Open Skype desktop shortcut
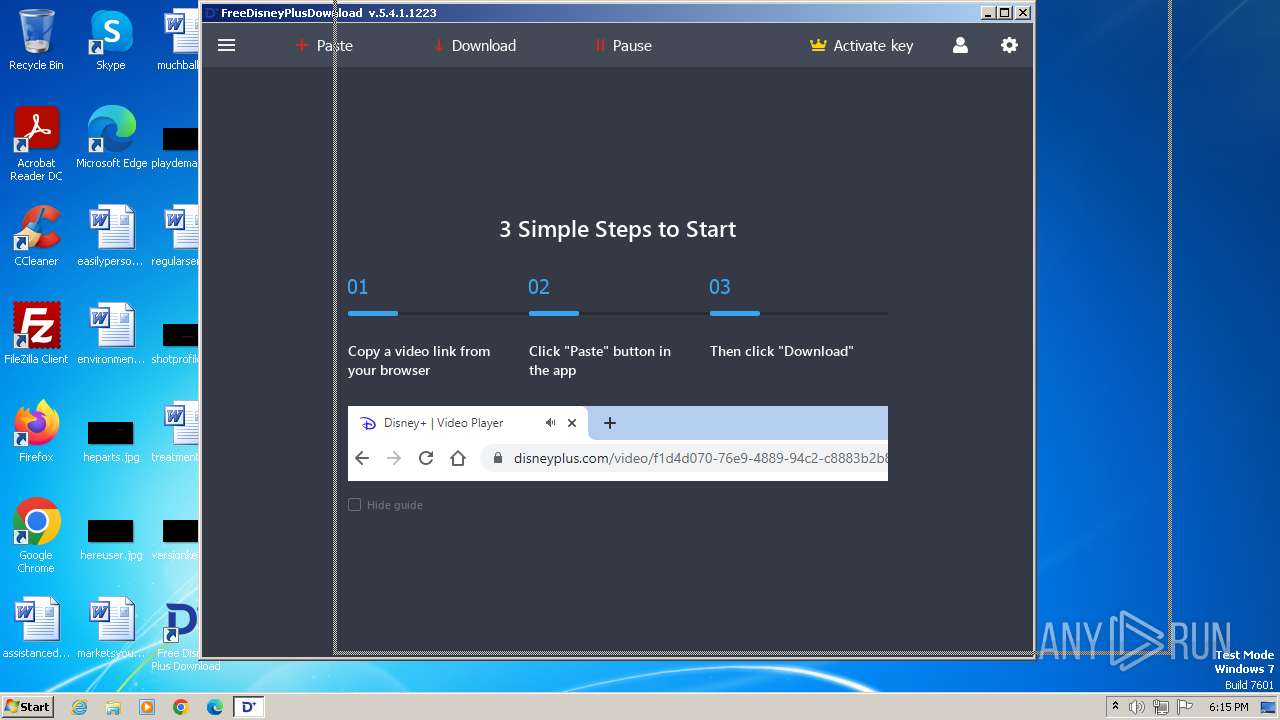This screenshot has height=720, width=1280. (111, 40)
